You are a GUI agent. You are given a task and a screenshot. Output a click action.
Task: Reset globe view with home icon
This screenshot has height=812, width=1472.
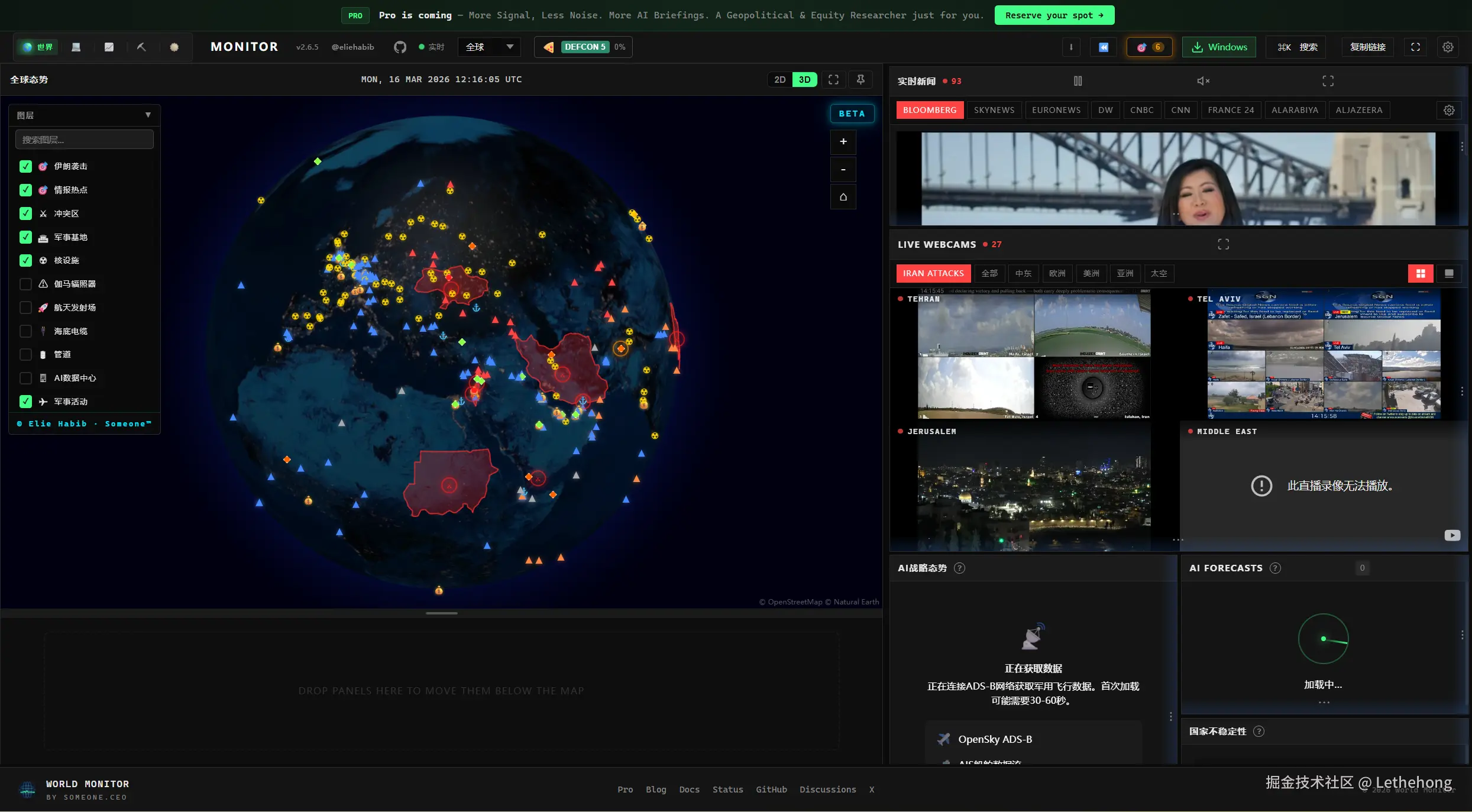click(x=843, y=197)
